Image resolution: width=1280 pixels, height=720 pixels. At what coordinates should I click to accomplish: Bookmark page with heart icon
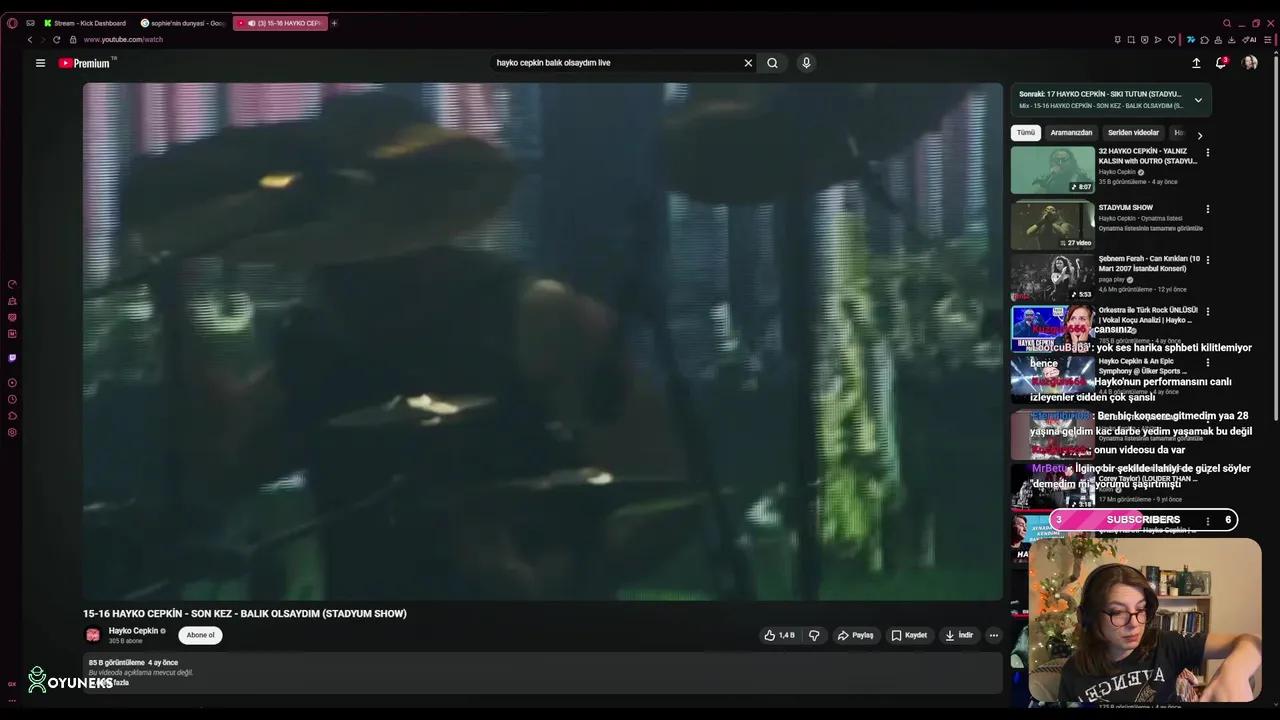coord(1172,40)
